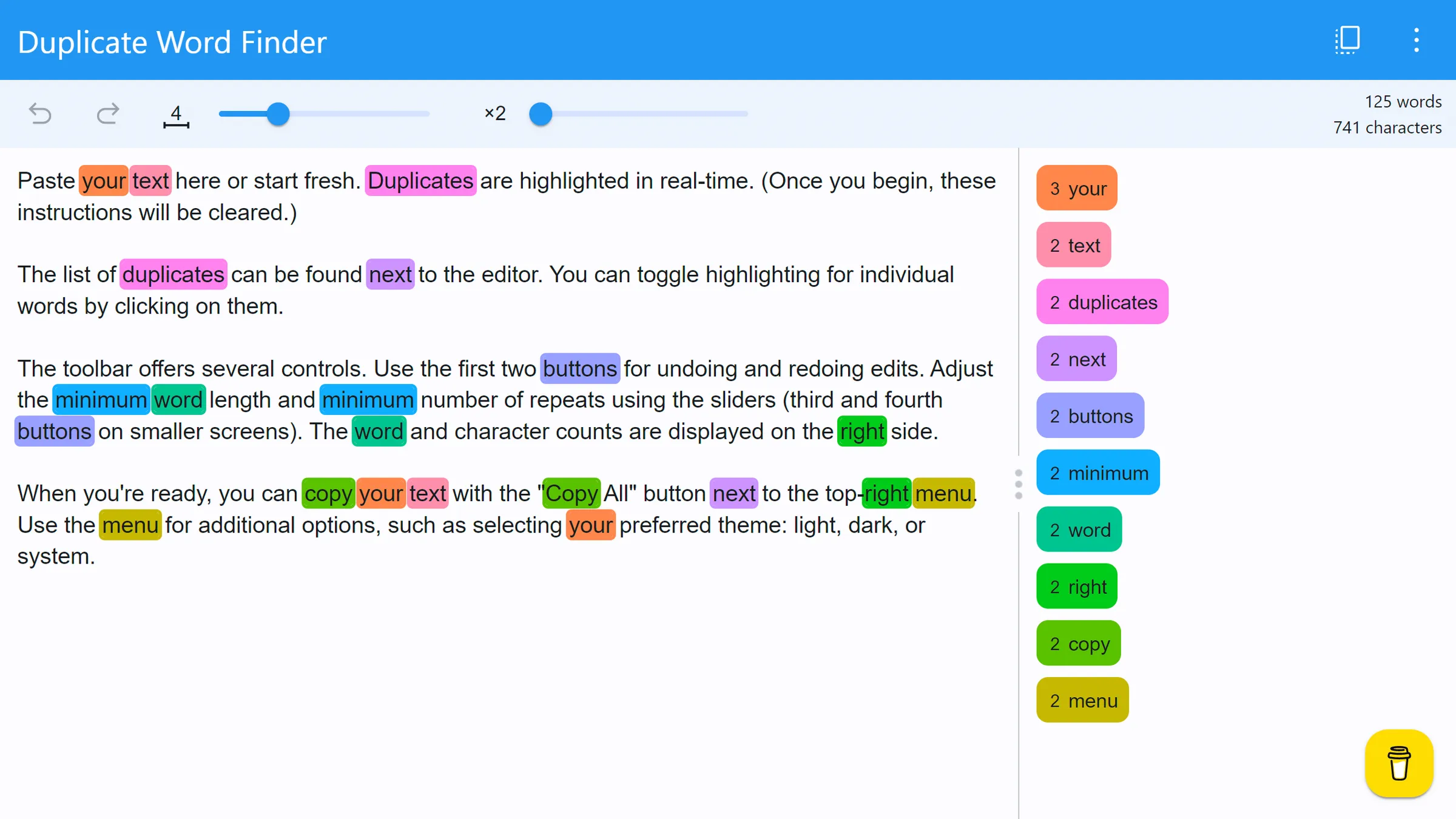Image resolution: width=1456 pixels, height=819 pixels.
Task: Open the support coffee cup button
Action: pyautogui.click(x=1399, y=763)
